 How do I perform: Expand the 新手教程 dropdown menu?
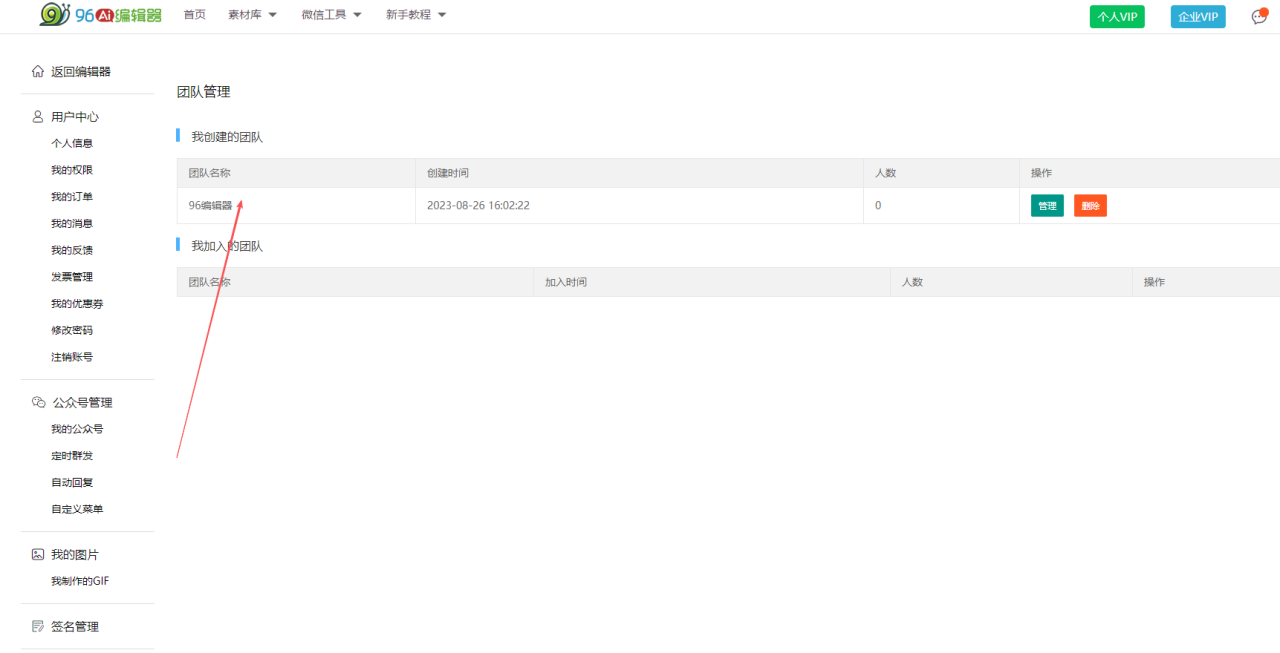coord(416,15)
